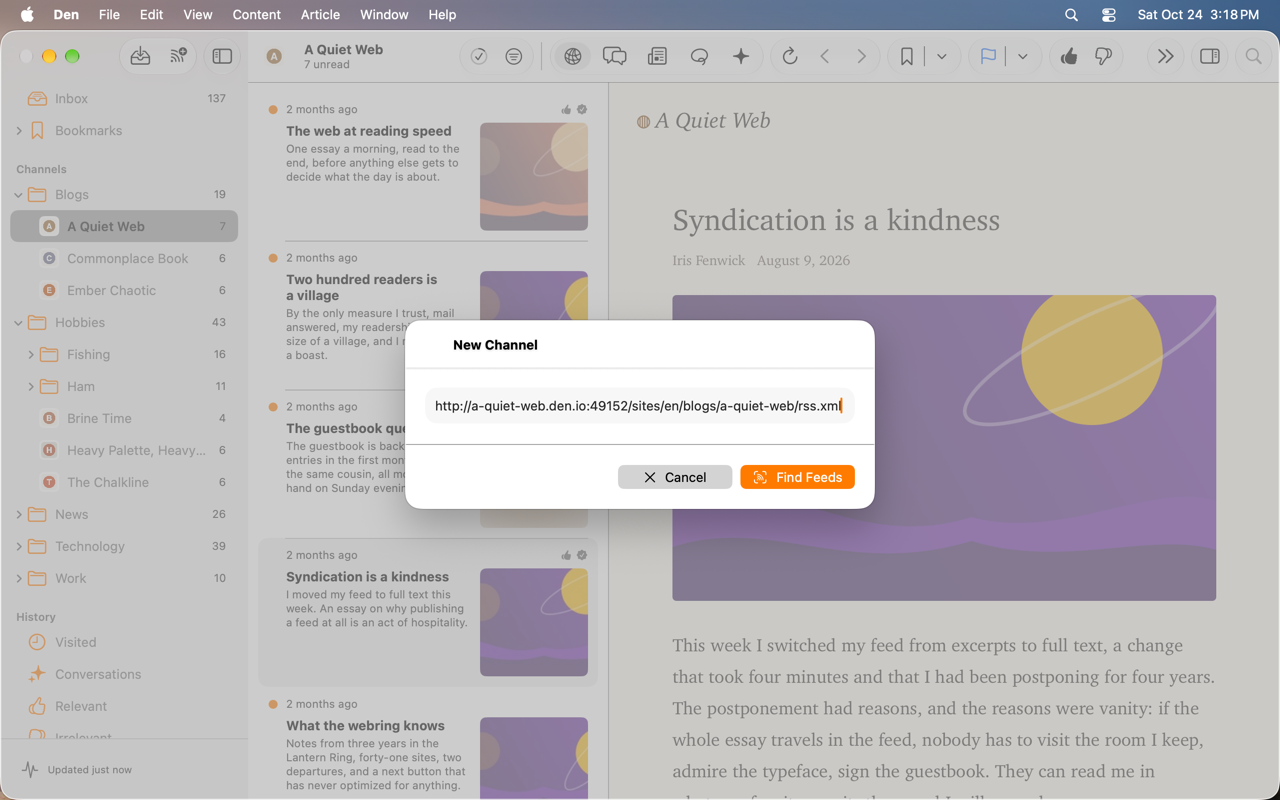Reload the article with the refresh icon
This screenshot has height=800, width=1280.
790,57
